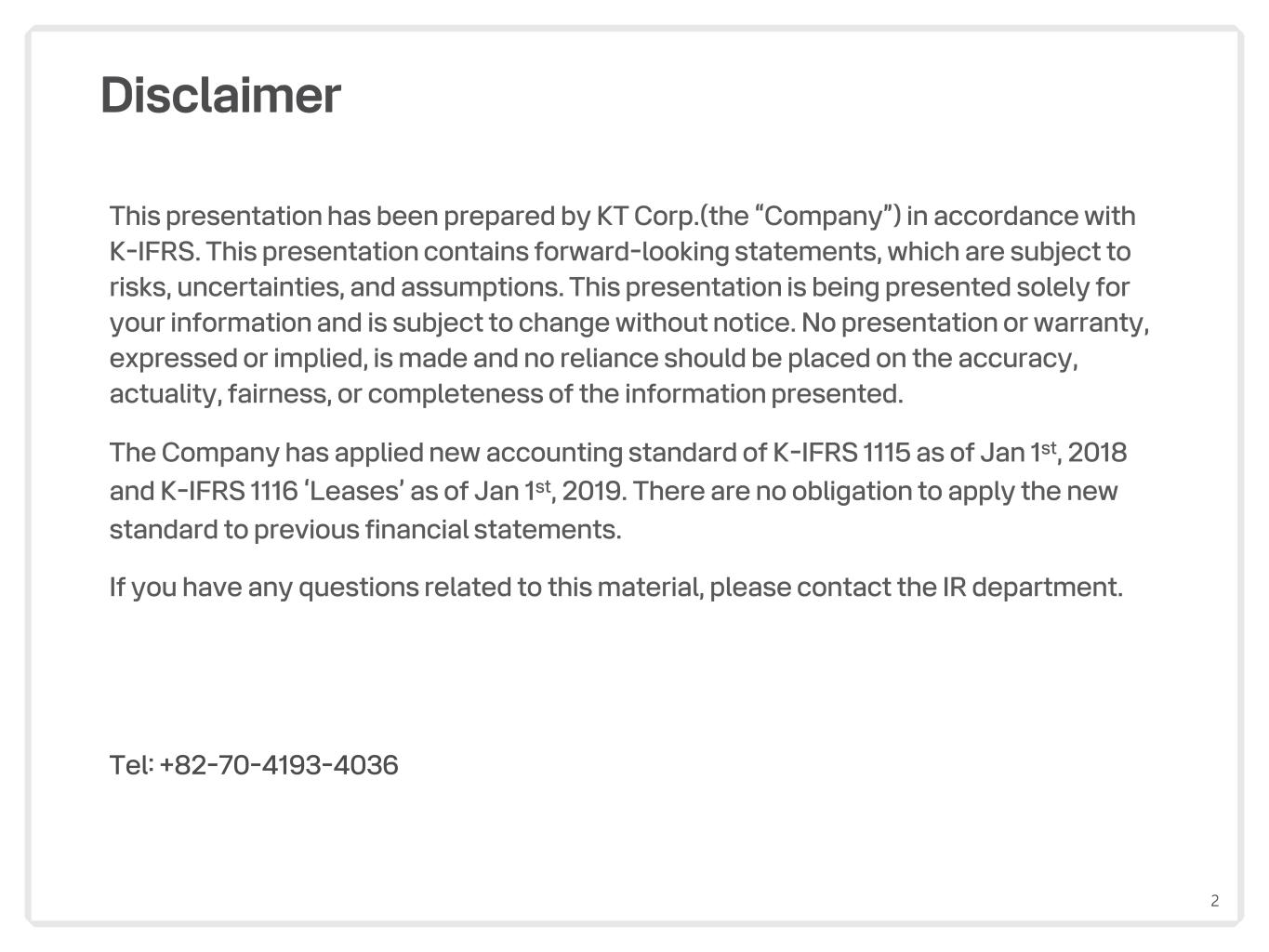
Task: Click the words "actuality, fairness"
Action: coord(218,394)
